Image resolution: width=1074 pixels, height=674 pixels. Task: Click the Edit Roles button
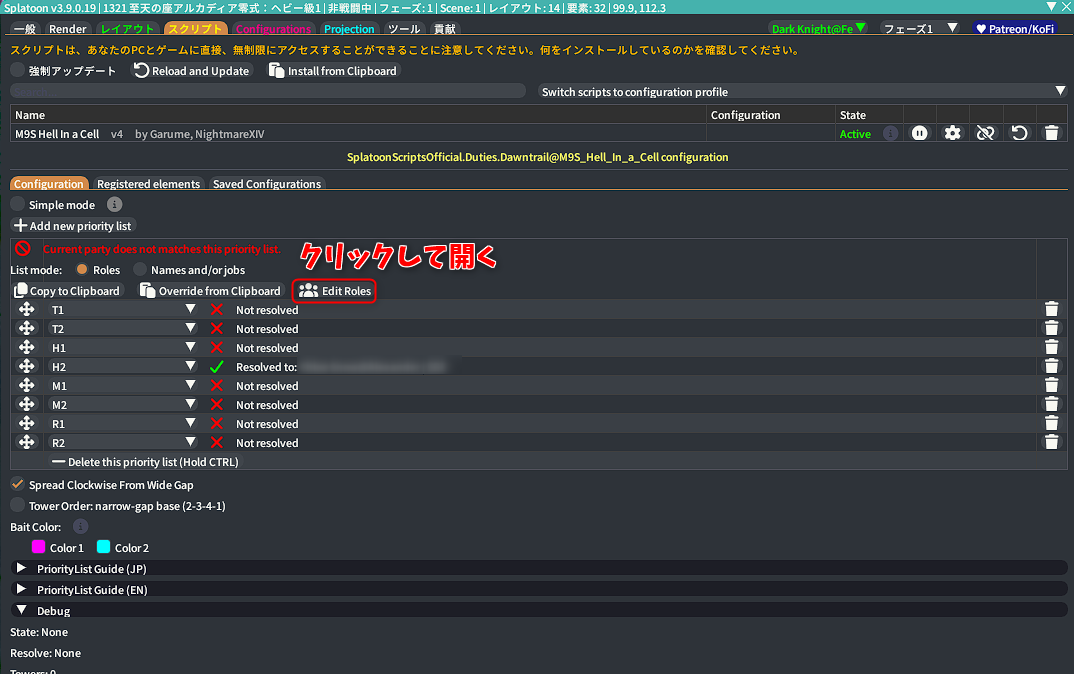point(335,291)
